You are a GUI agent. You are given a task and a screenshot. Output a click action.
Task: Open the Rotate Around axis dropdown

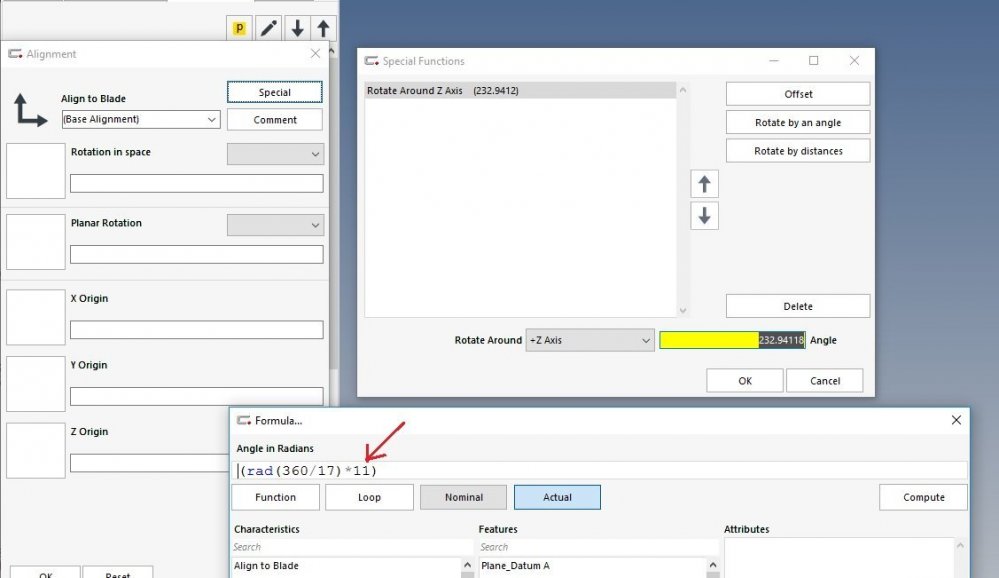tap(589, 340)
